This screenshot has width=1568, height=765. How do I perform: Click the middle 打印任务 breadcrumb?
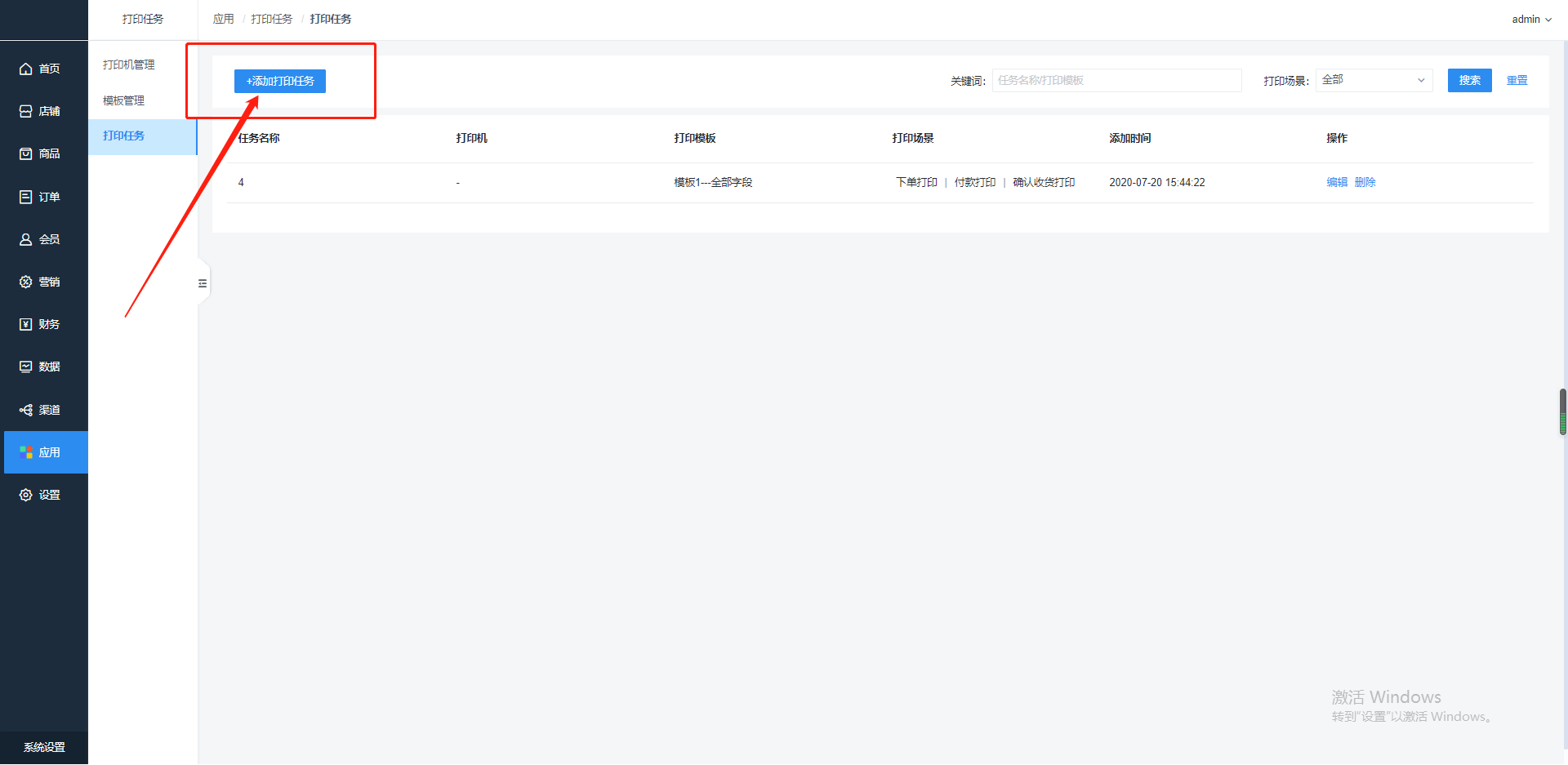click(272, 19)
